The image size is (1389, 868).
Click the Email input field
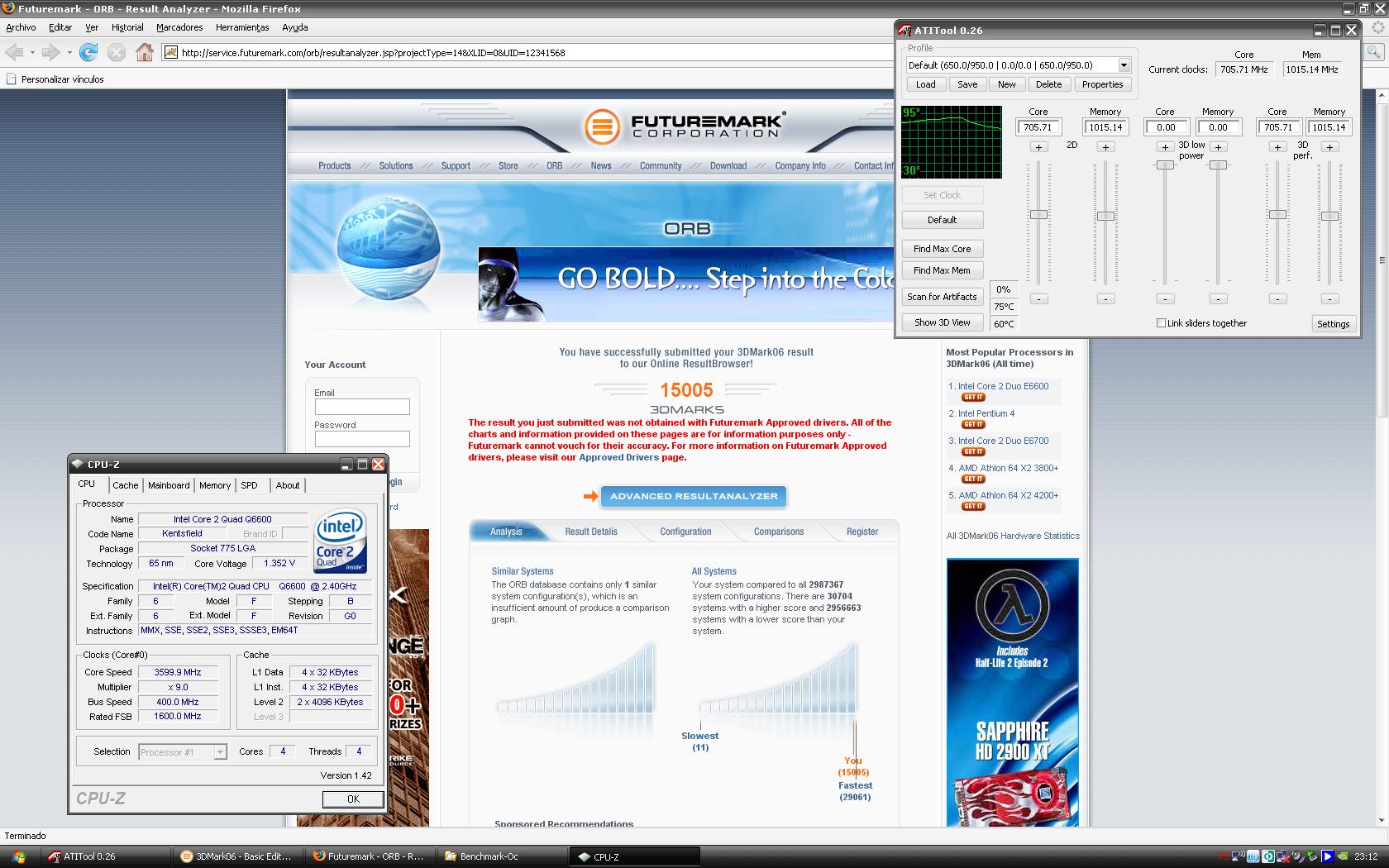click(x=362, y=407)
